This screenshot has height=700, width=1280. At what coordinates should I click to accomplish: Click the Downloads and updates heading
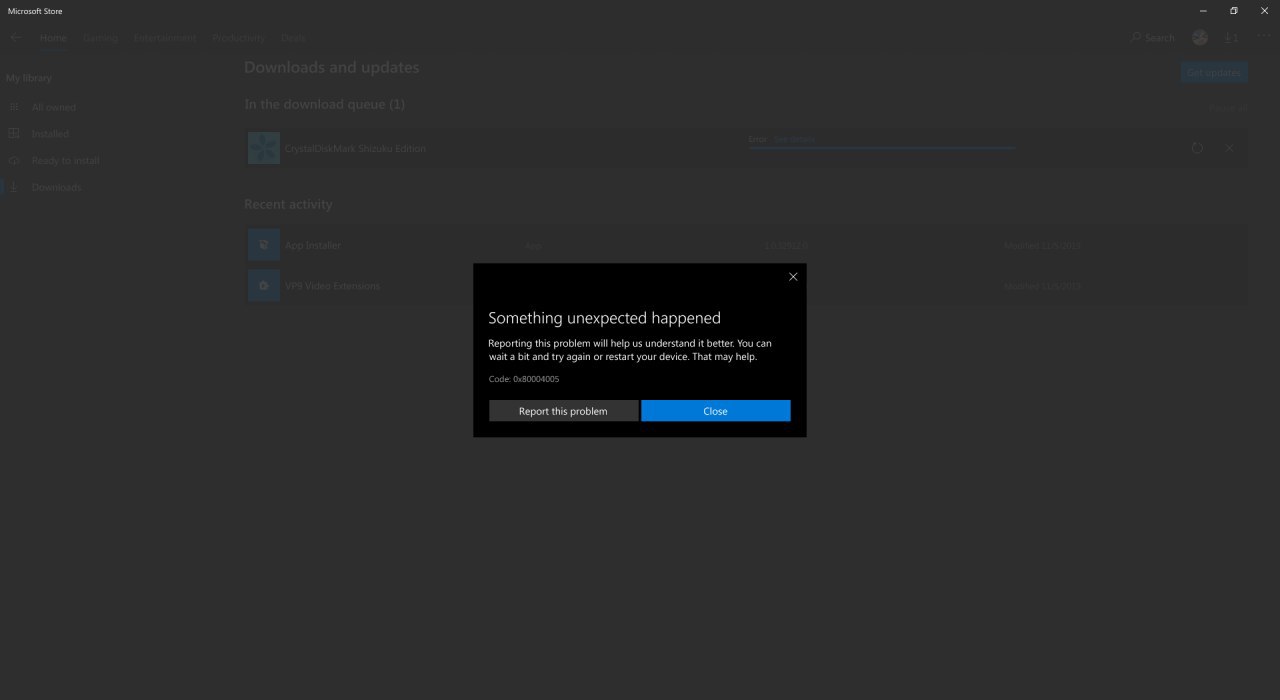click(x=332, y=68)
